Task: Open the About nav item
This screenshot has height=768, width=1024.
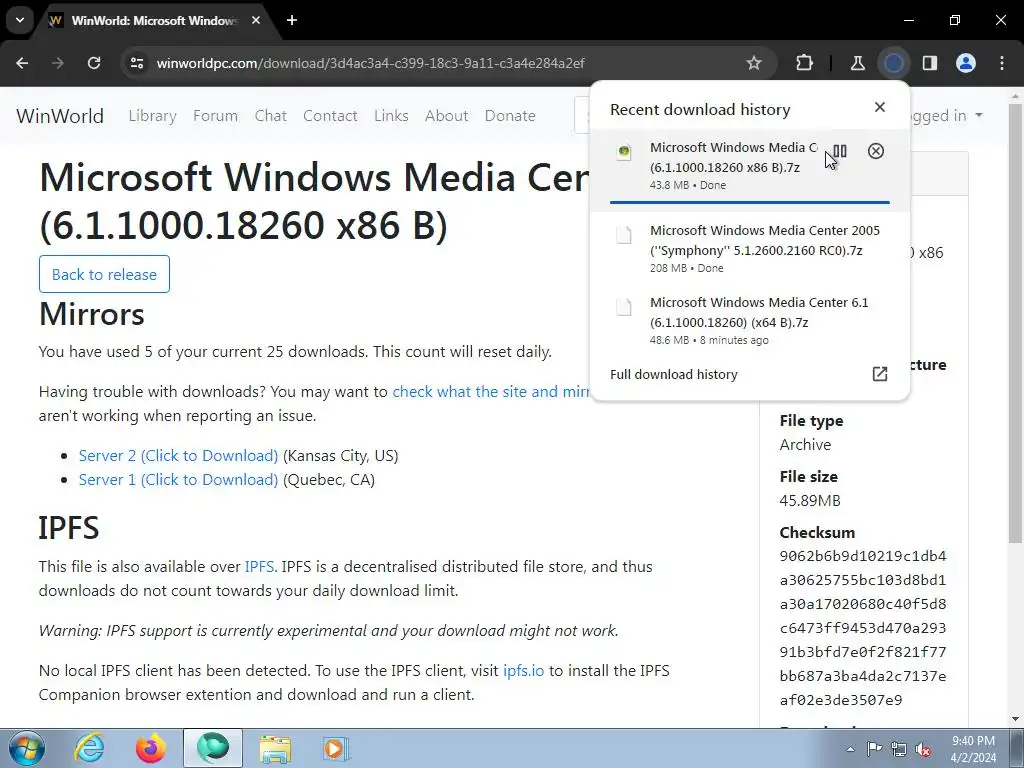Action: click(x=447, y=116)
